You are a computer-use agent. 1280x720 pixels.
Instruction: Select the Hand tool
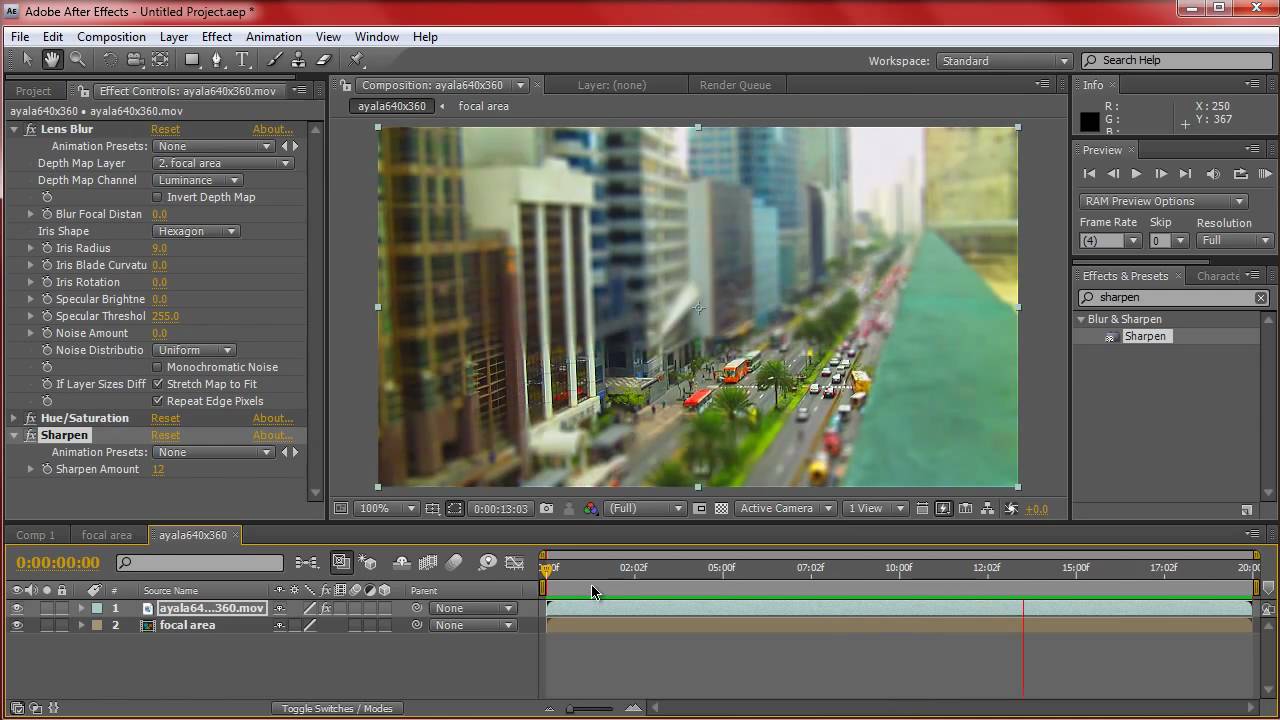(x=52, y=60)
